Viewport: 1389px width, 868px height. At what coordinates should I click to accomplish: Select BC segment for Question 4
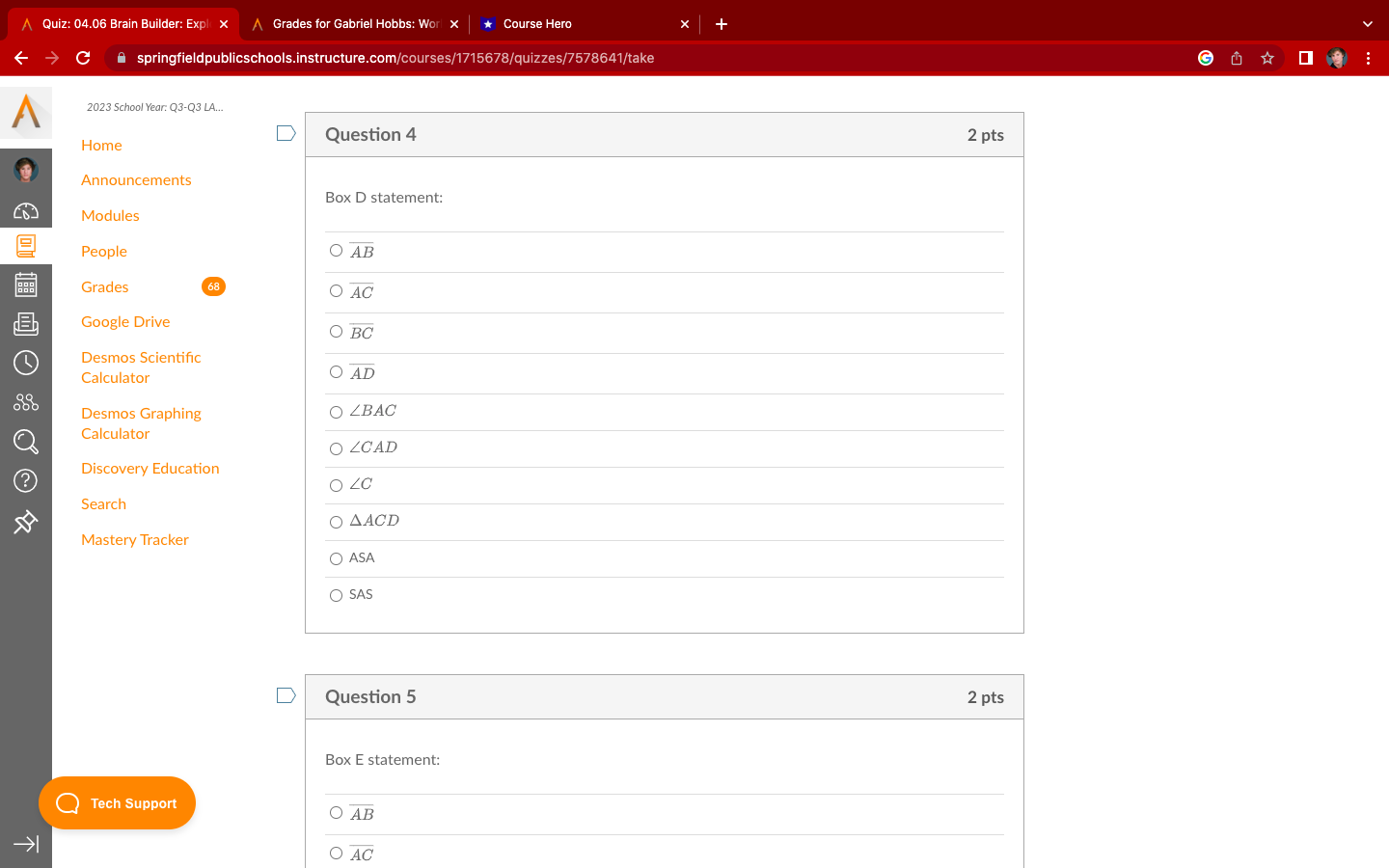click(336, 332)
